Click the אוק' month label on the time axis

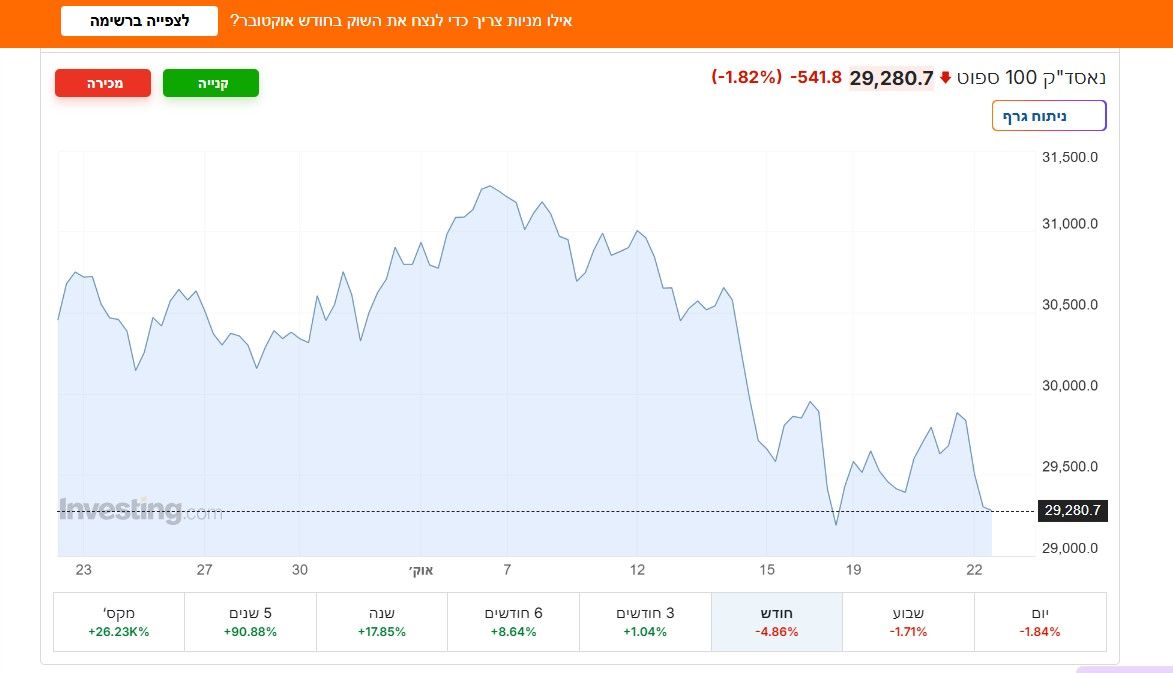[421, 571]
